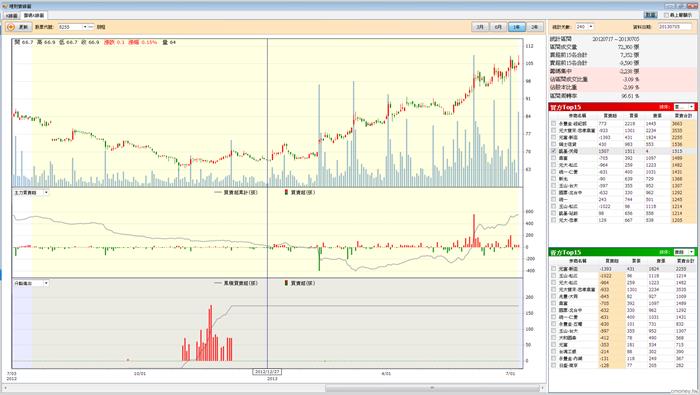Screen dimensions: 700x395
Task: Check the buy Top15 row with net 243
Action: [x=554, y=200]
